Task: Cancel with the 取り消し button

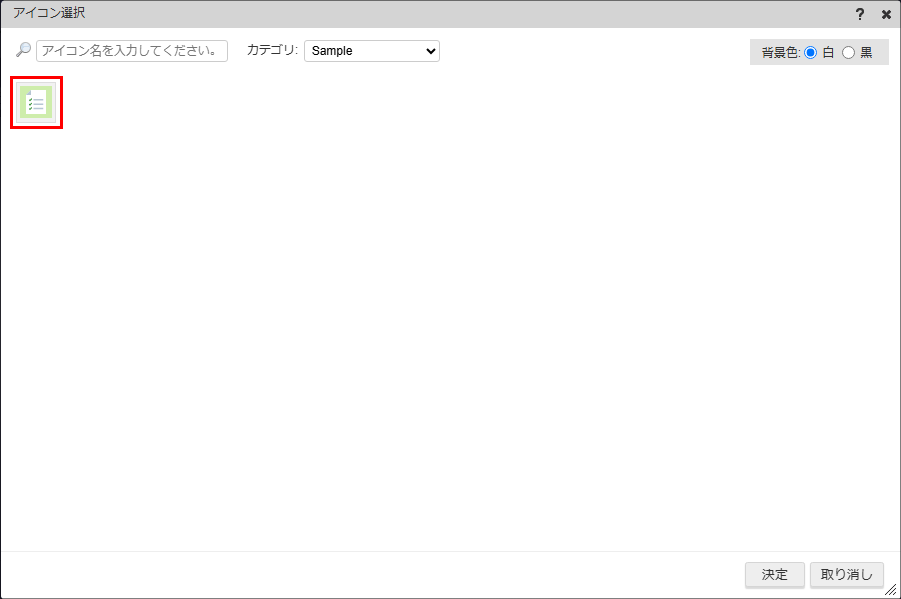Action: pos(846,574)
